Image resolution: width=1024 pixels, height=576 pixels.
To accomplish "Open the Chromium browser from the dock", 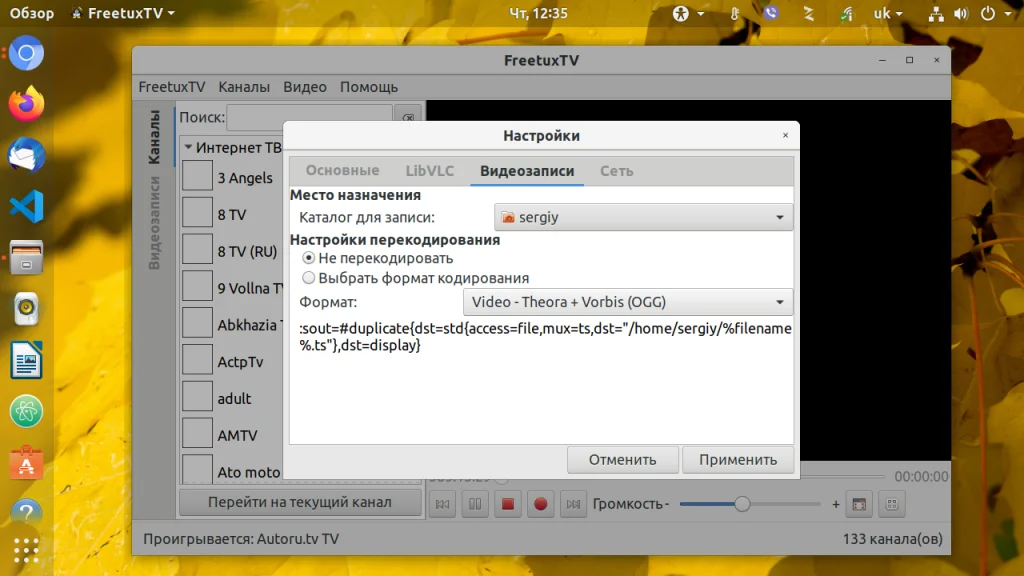I will pyautogui.click(x=26, y=54).
